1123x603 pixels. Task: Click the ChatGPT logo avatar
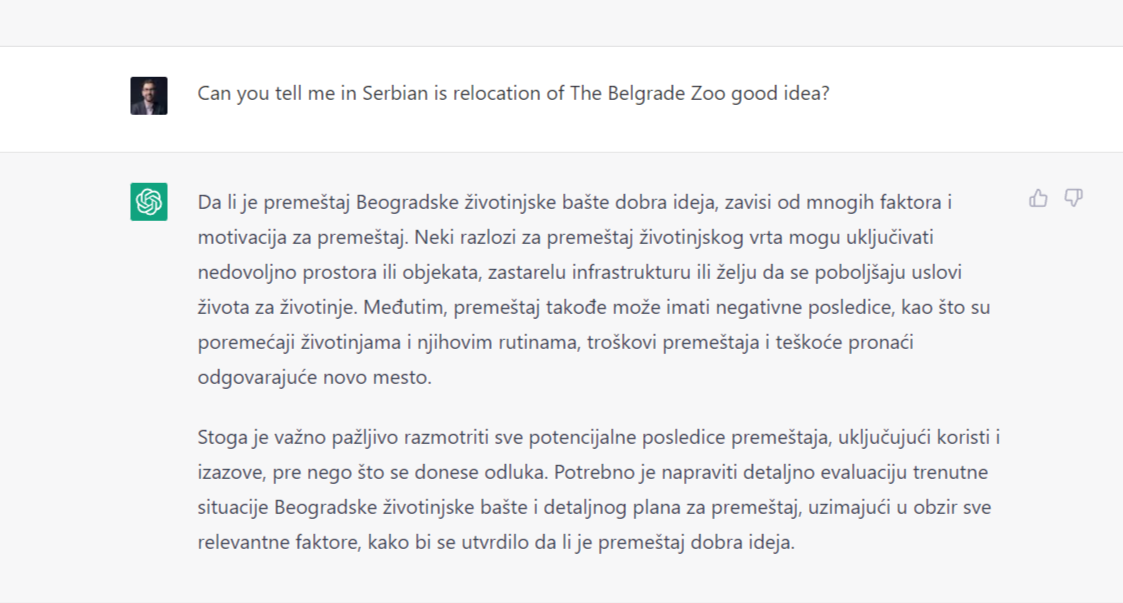coord(149,202)
